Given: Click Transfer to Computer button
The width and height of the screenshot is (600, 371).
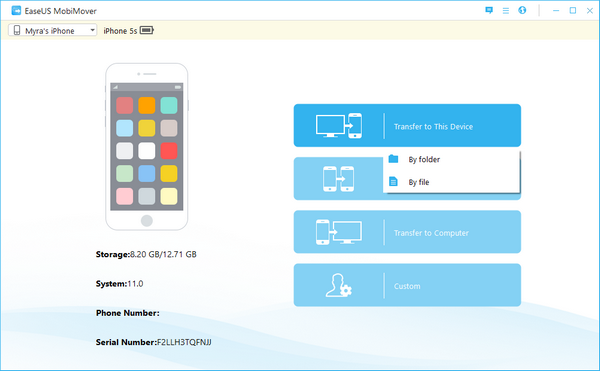Looking at the screenshot, I should (407, 232).
